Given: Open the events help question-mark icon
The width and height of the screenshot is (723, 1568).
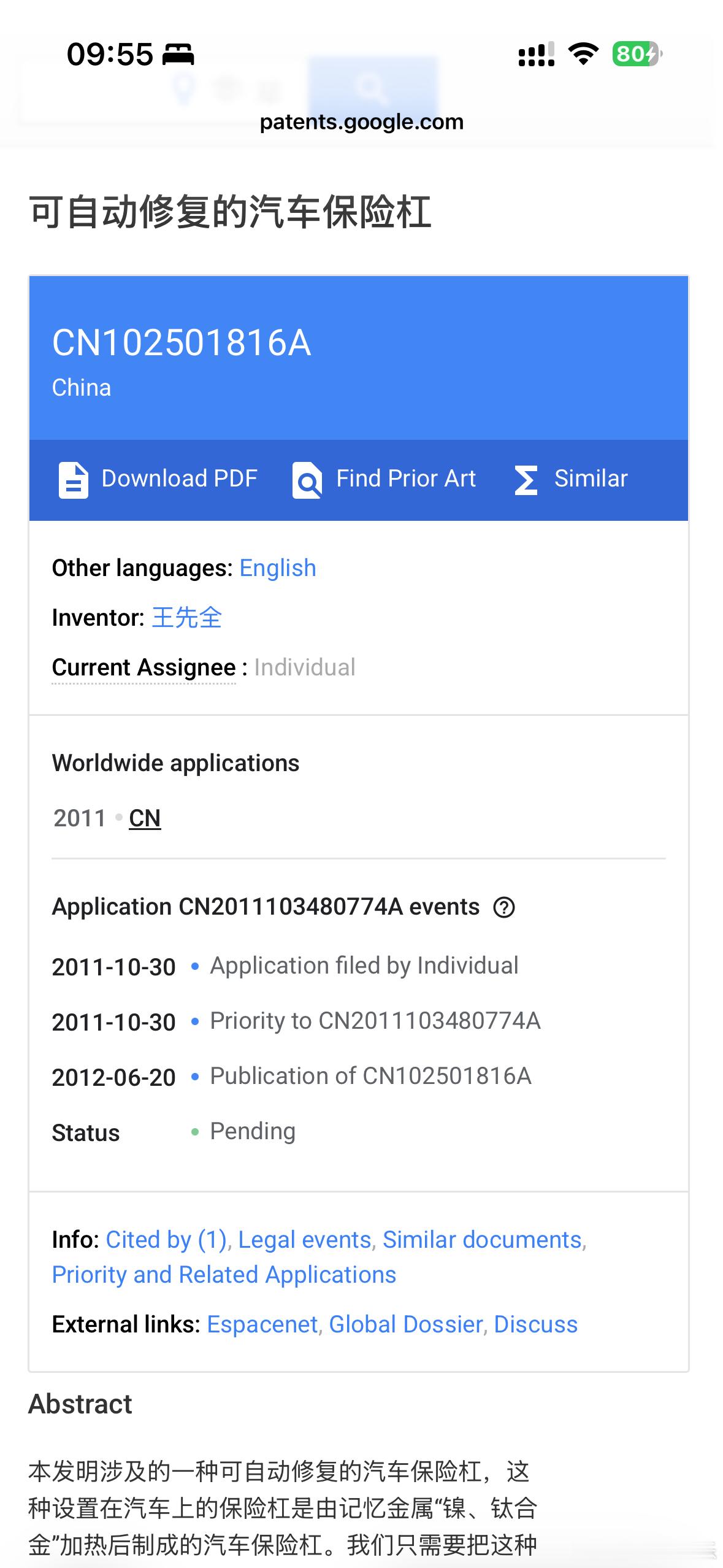Looking at the screenshot, I should pos(504,907).
